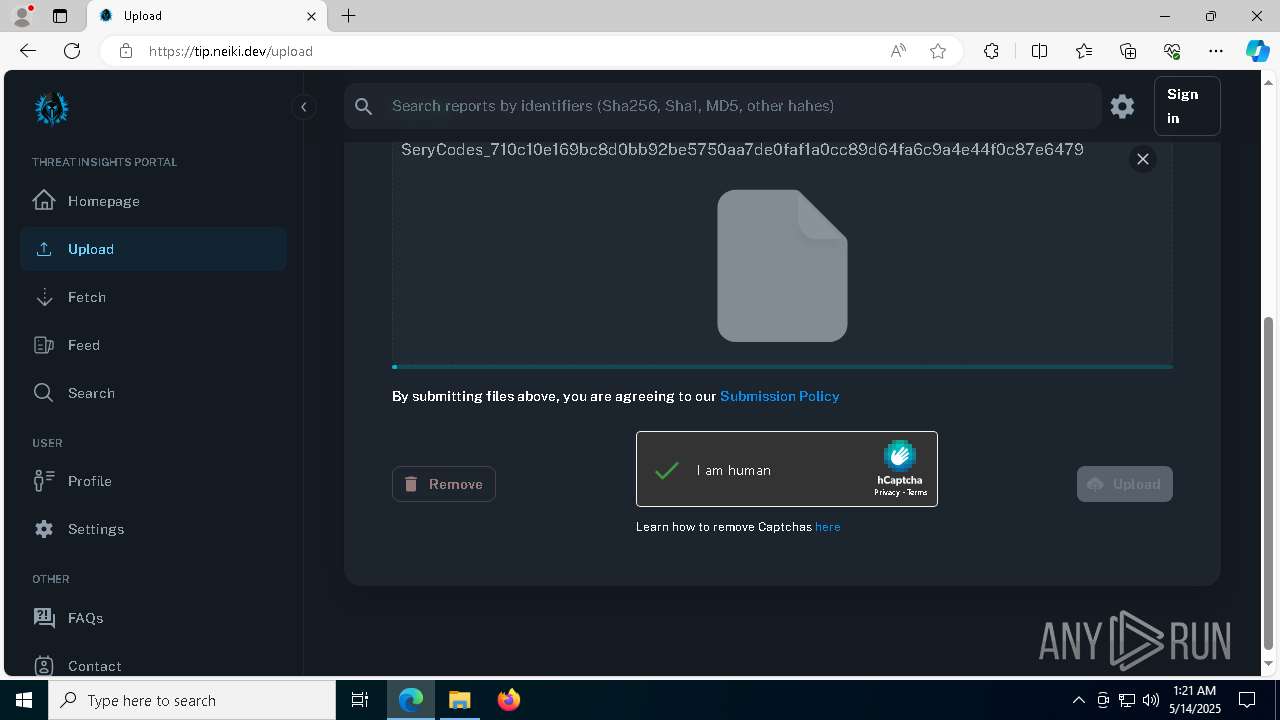Open the Favorites list icon
Viewport: 1280px width, 720px height.
[x=1084, y=51]
